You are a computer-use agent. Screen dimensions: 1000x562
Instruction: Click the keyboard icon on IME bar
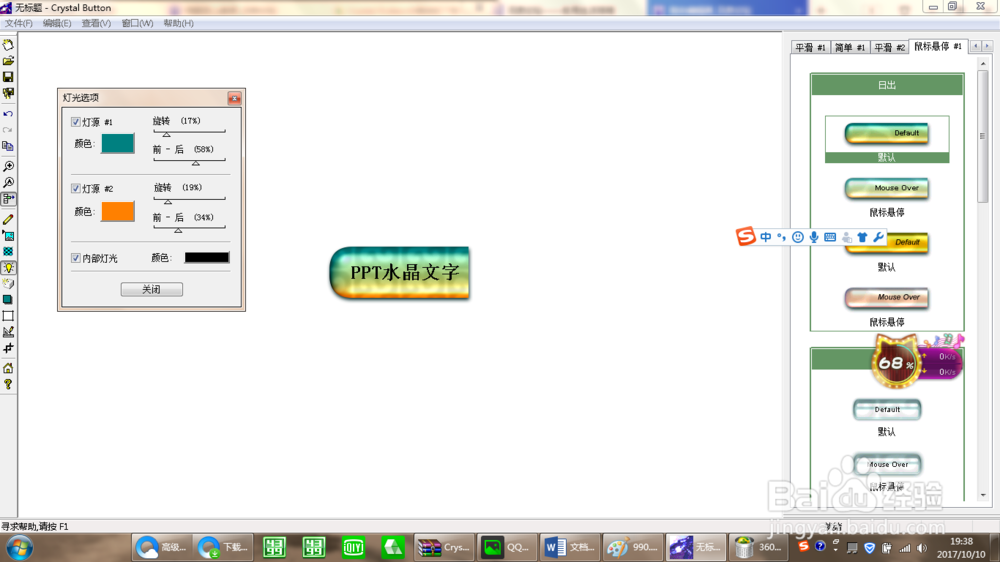click(x=830, y=237)
